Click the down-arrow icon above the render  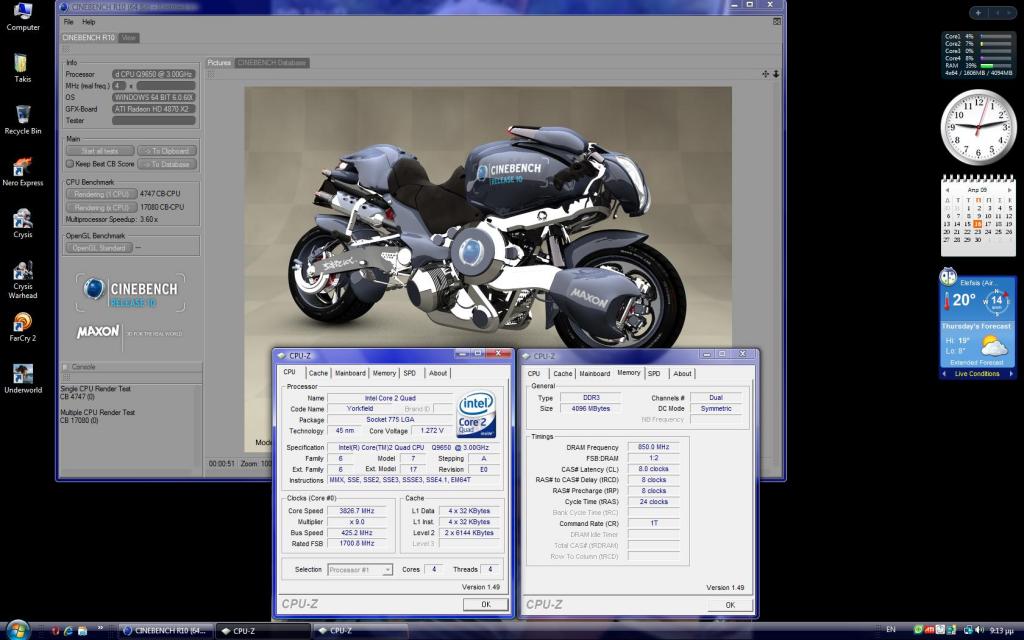click(776, 74)
